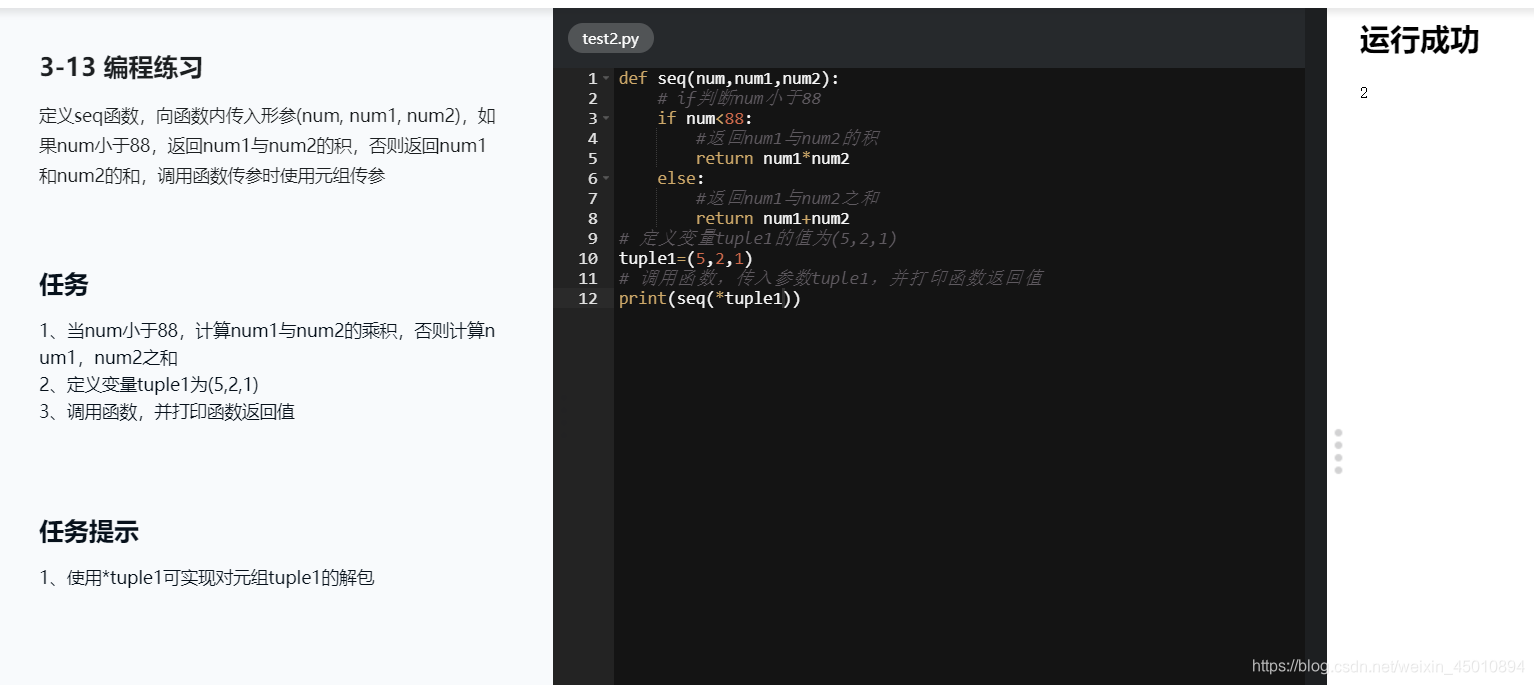Click the comment '# 定义变量tuple1的值为(5,2,1)'
Image resolution: width=1534 pixels, height=685 pixels.
point(758,238)
